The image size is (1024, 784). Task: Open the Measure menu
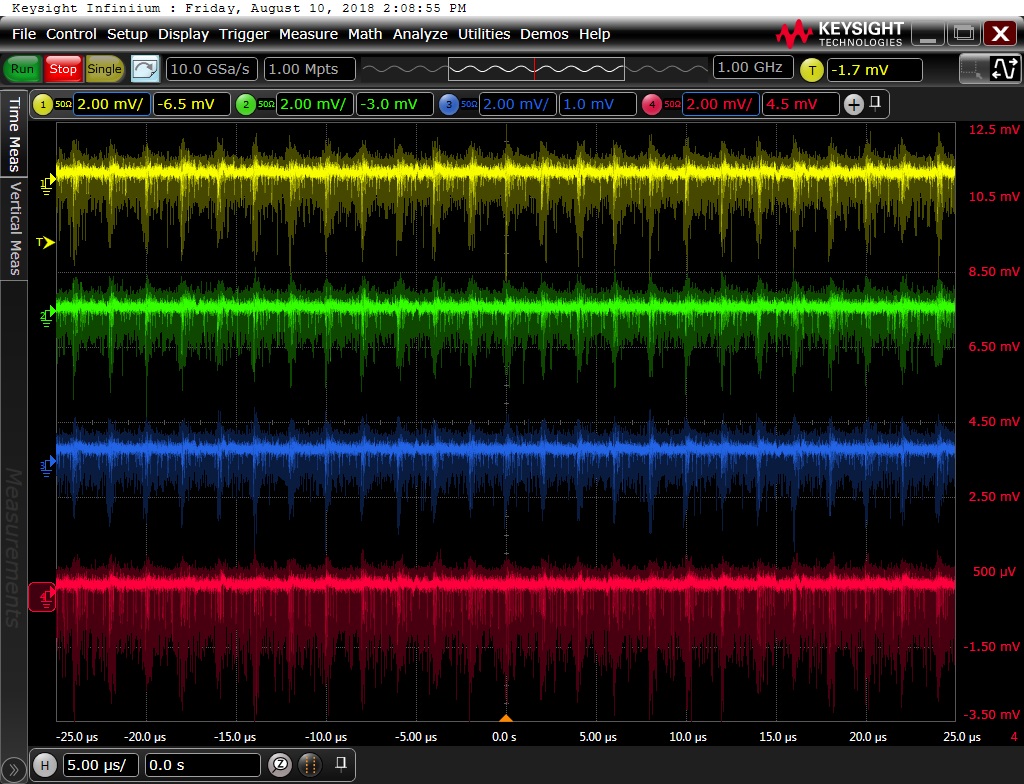(x=308, y=34)
